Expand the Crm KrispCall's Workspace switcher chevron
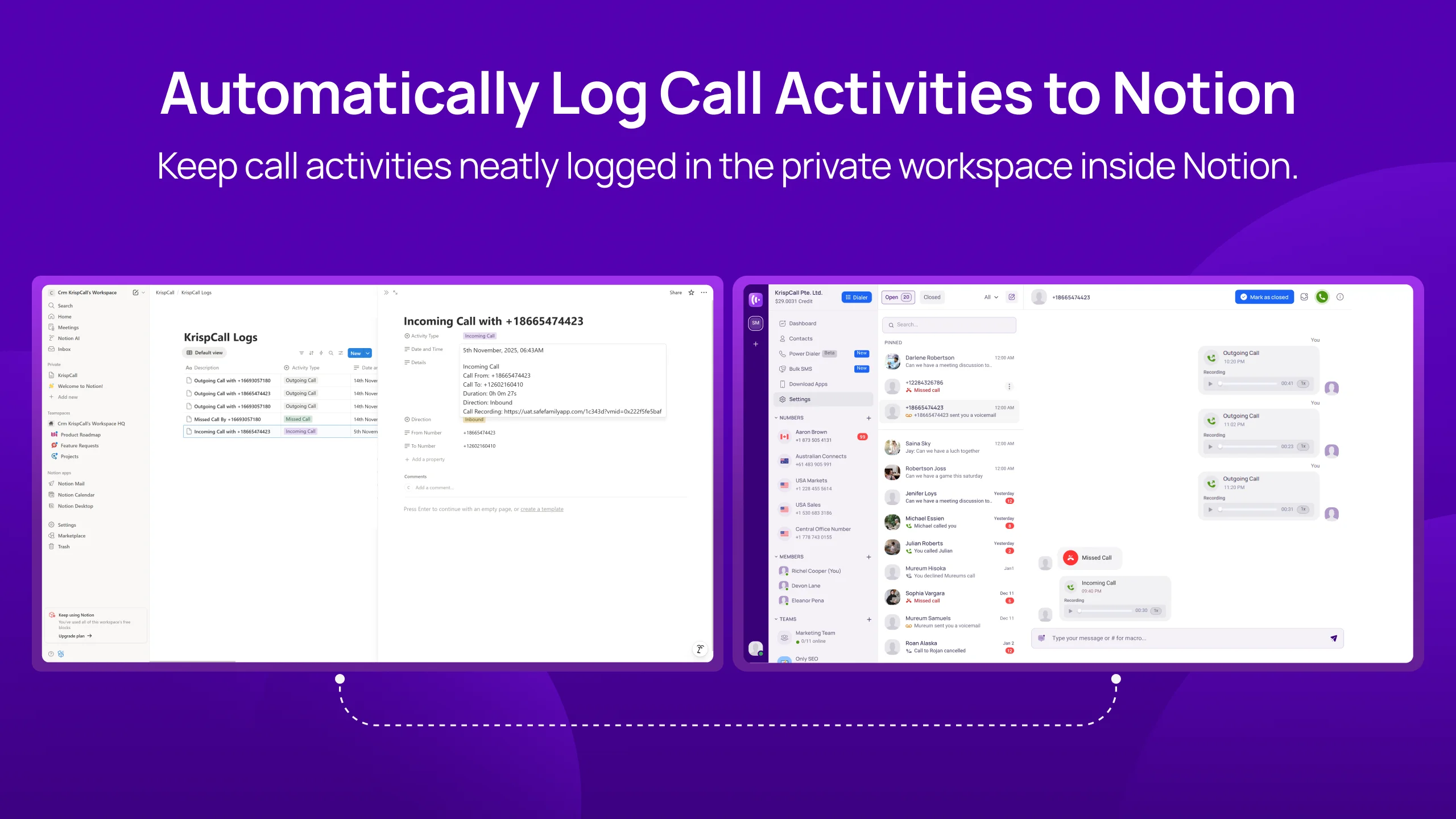 tap(143, 292)
